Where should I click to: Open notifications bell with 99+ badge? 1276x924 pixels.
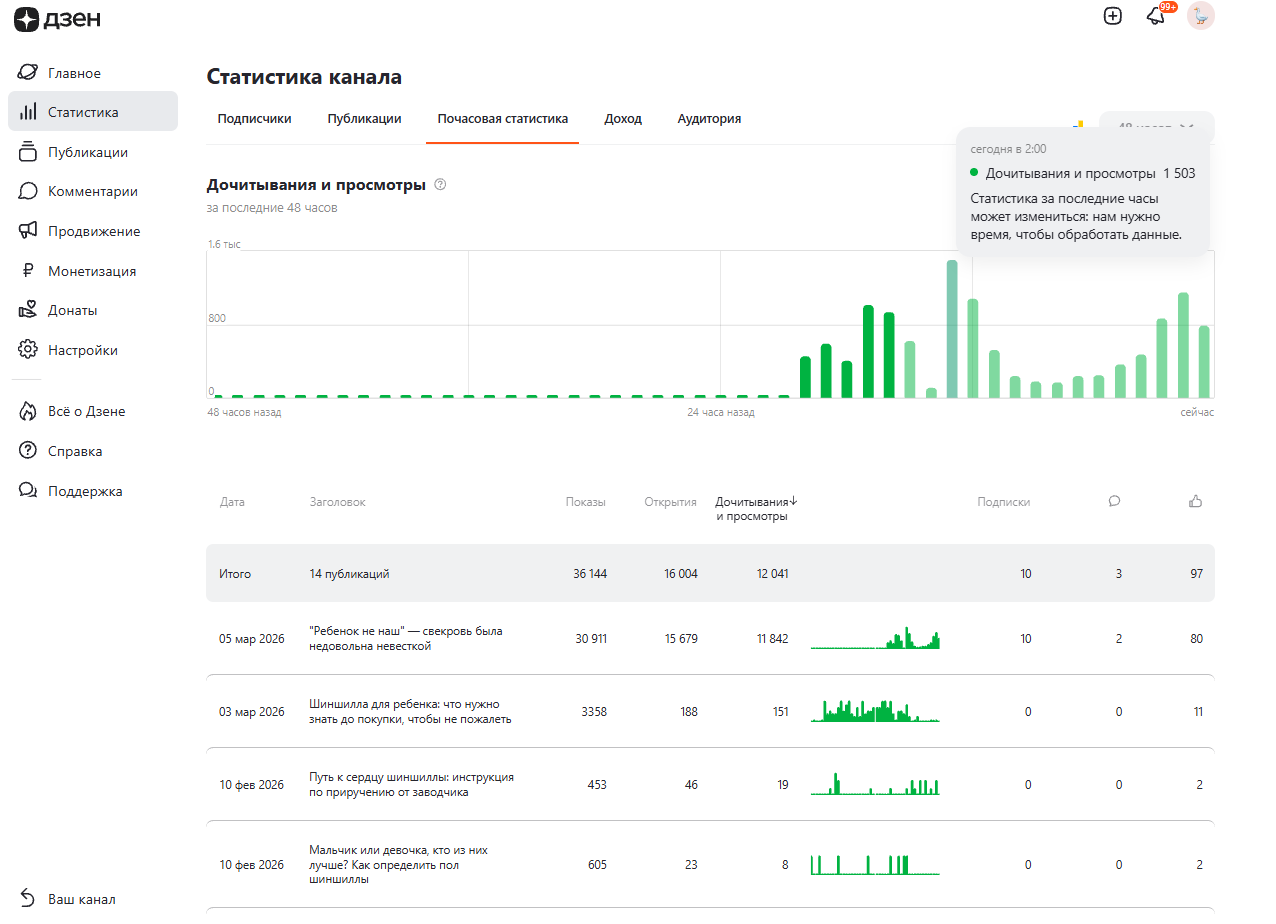[x=1156, y=16]
